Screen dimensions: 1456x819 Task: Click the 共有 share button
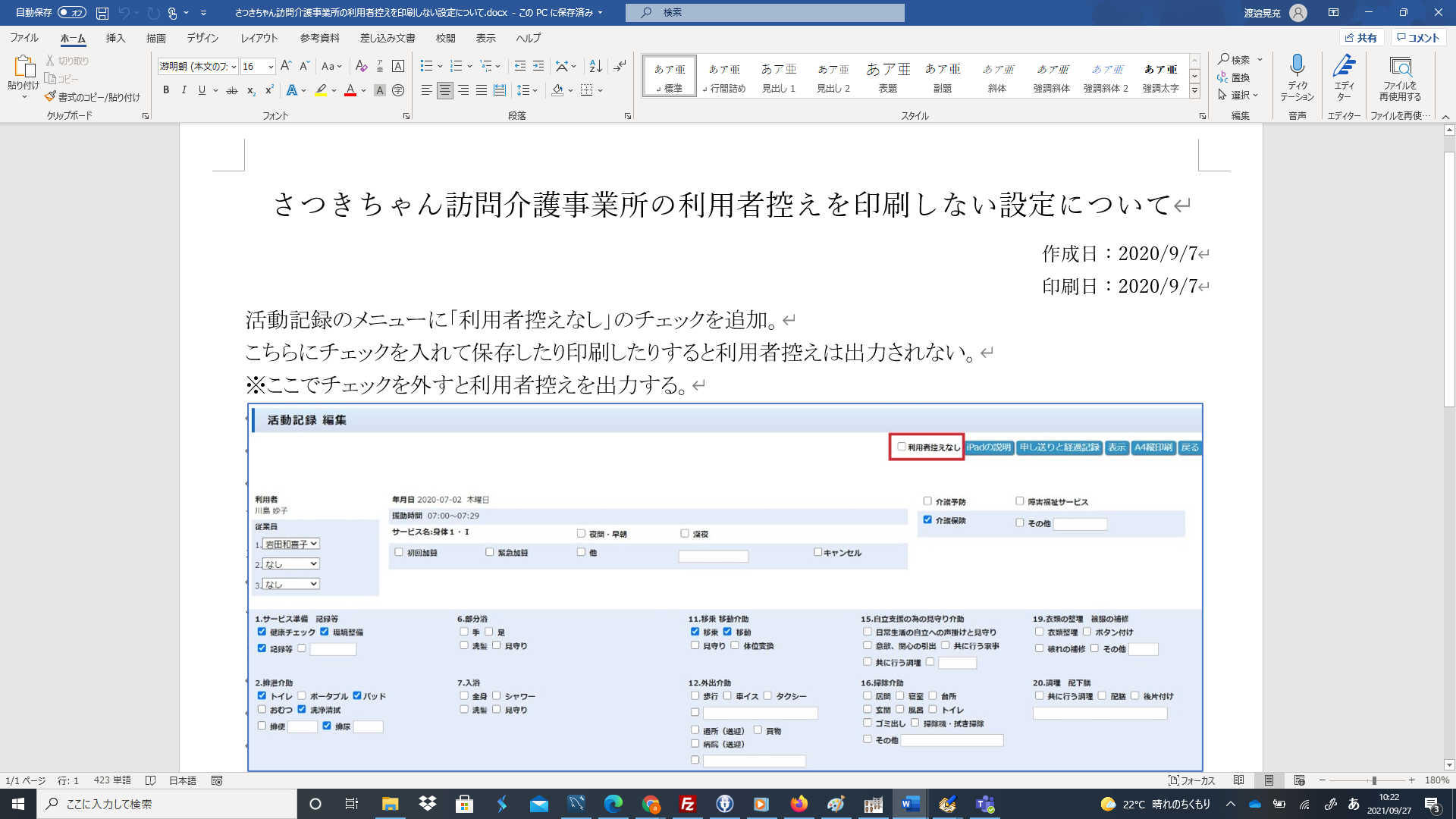(x=1362, y=38)
